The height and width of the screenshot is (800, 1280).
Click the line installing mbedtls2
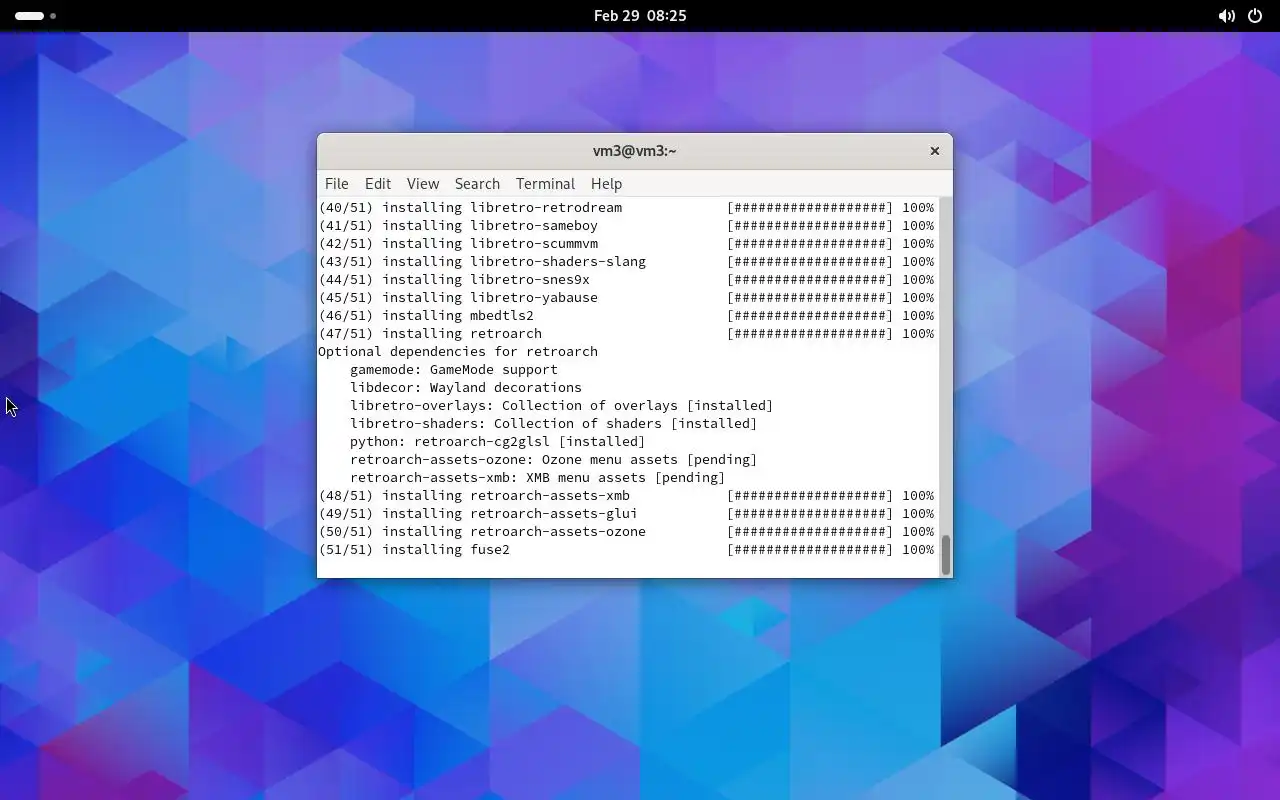pos(626,316)
